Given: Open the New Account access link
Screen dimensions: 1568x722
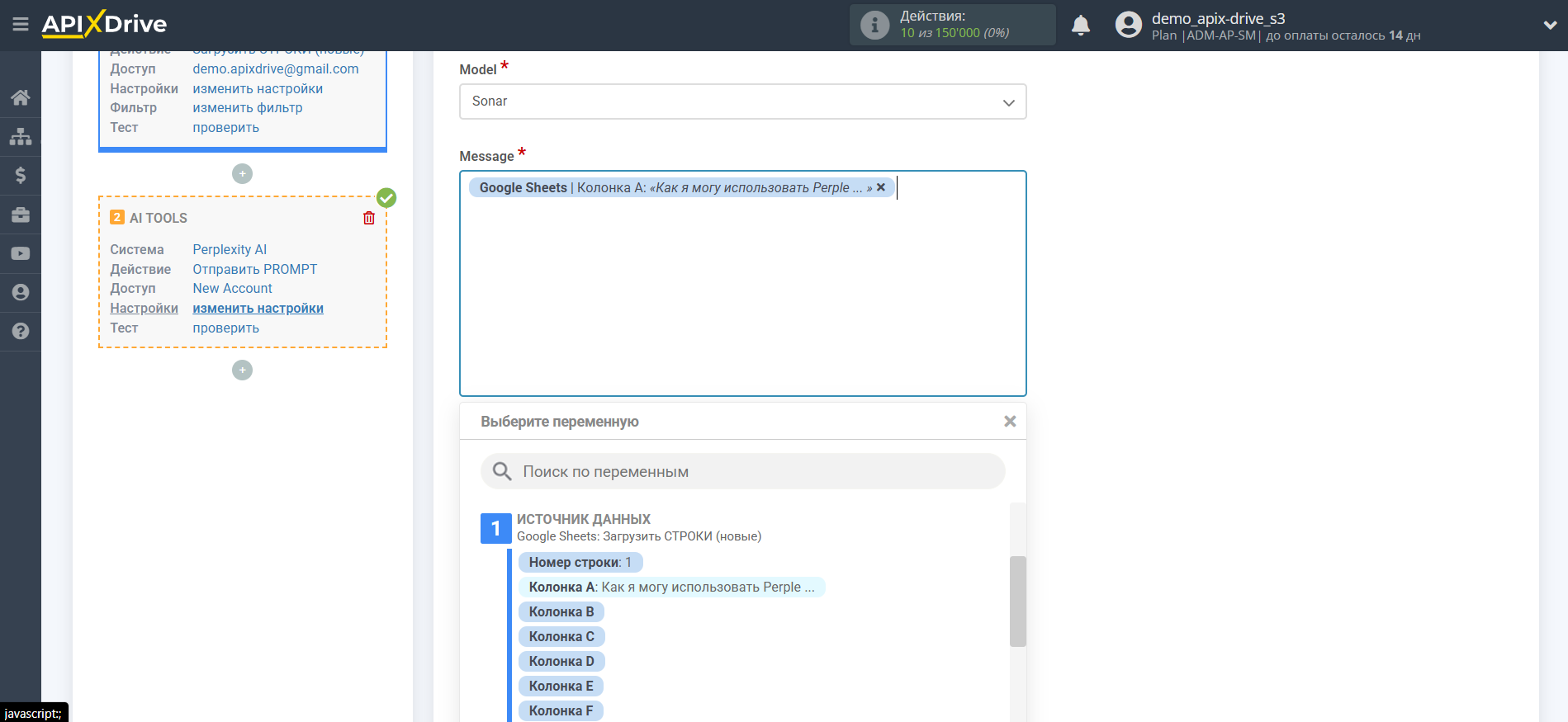Looking at the screenshot, I should point(233,289).
